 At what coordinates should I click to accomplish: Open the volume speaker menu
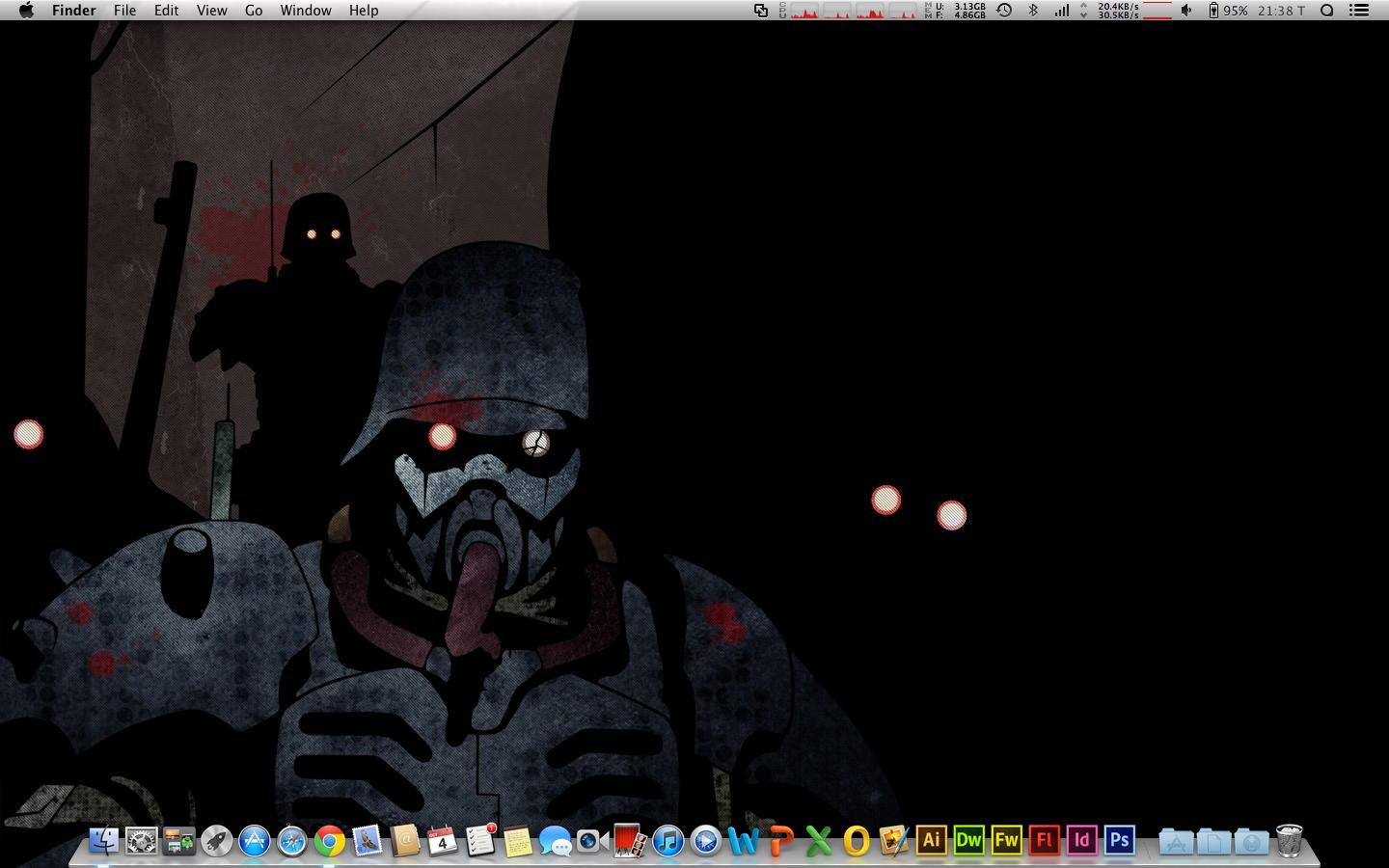1186,11
